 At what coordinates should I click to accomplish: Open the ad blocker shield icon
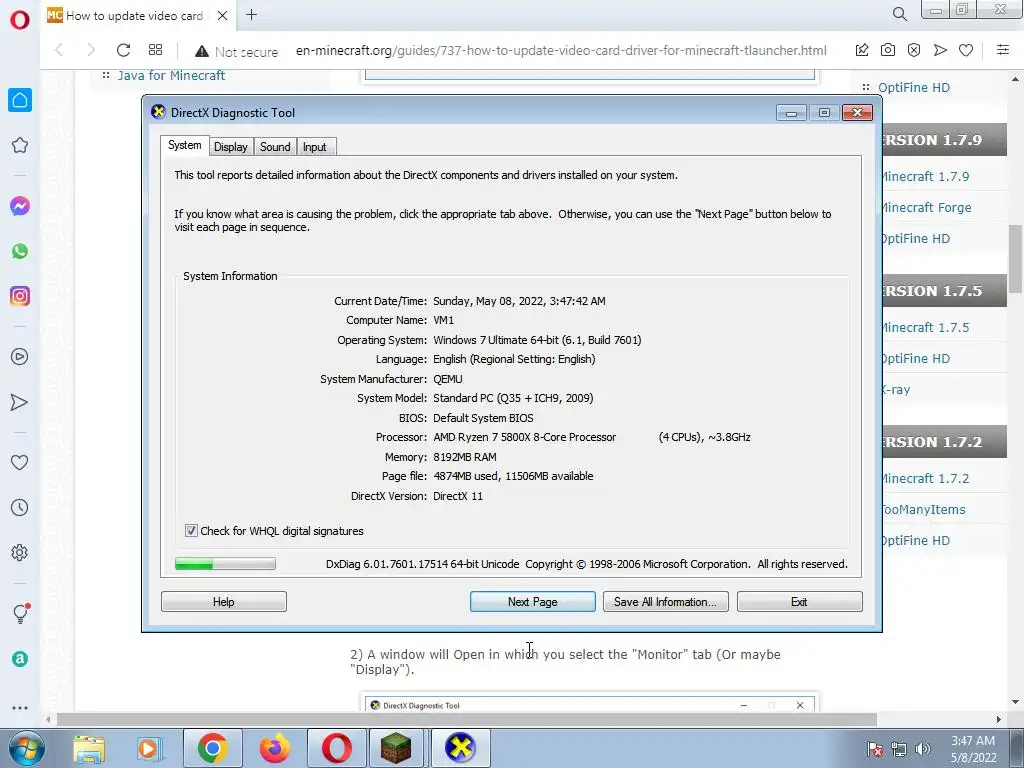(914, 50)
